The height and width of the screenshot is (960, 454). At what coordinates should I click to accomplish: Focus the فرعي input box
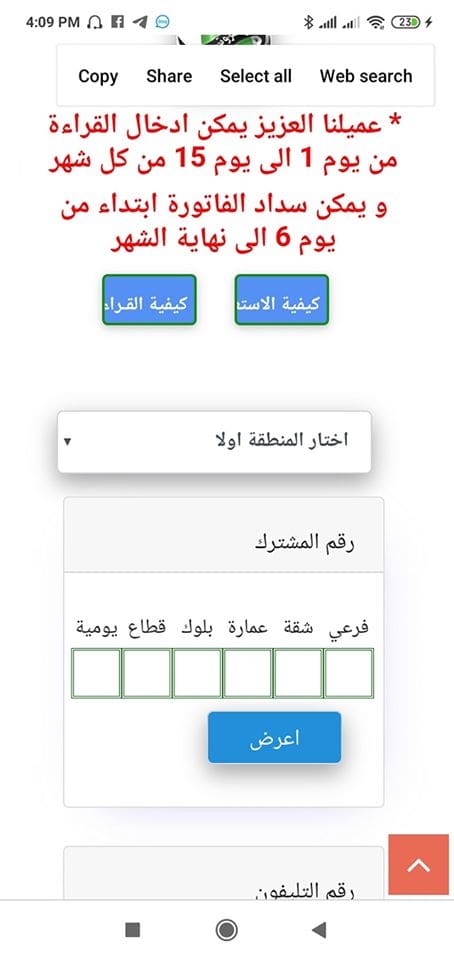(x=349, y=673)
